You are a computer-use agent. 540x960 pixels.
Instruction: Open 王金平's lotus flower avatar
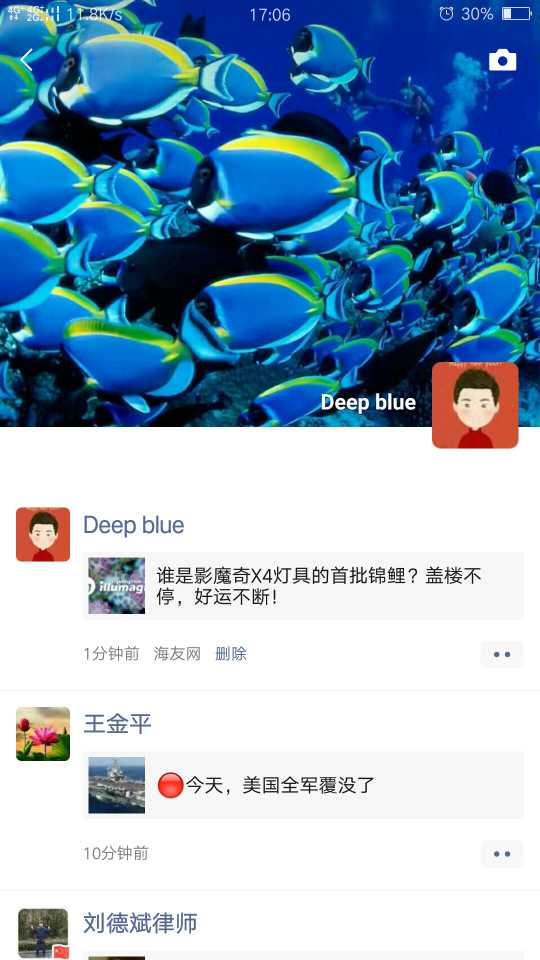coord(43,734)
